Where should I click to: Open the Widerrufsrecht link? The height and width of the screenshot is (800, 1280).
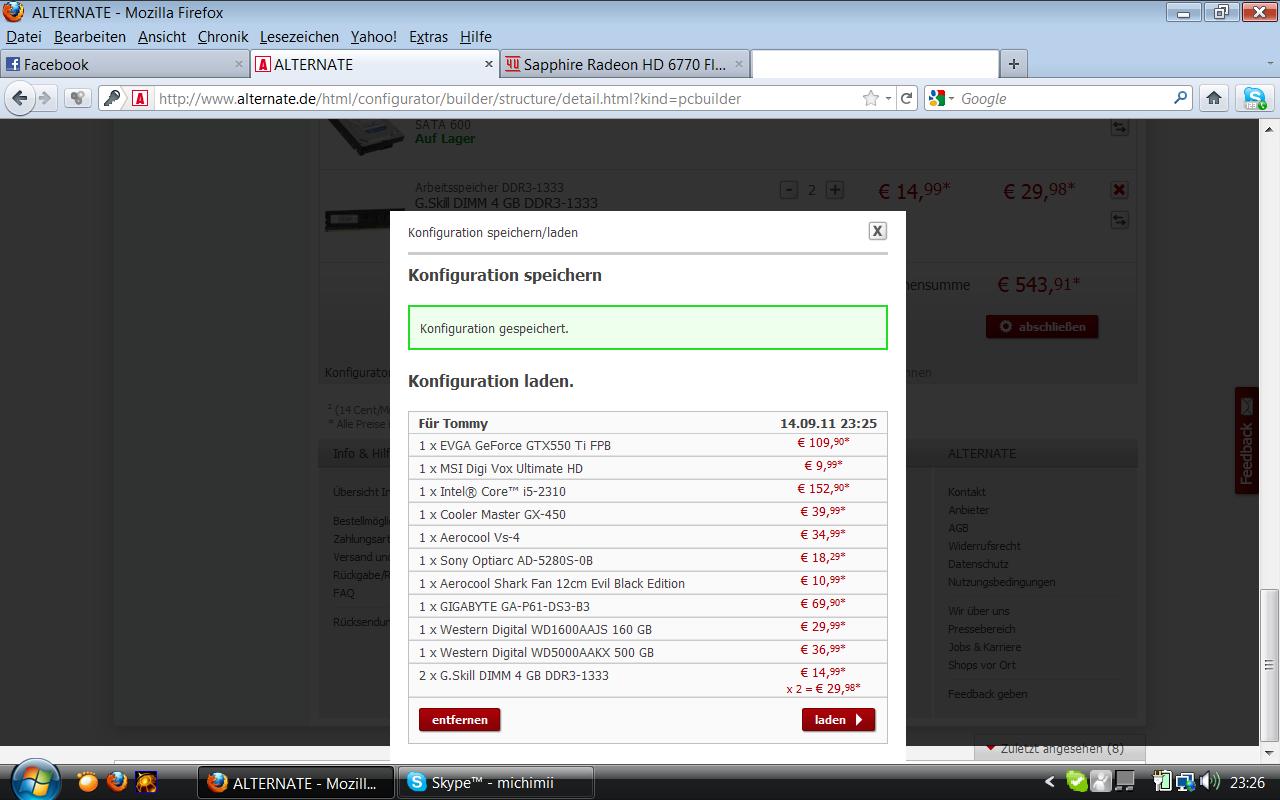[x=984, y=546]
